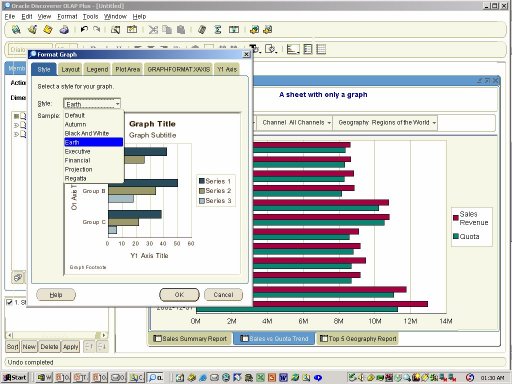Image resolution: width=512 pixels, height=384 pixels.
Task: Confirm with the OK button
Action: 179,295
